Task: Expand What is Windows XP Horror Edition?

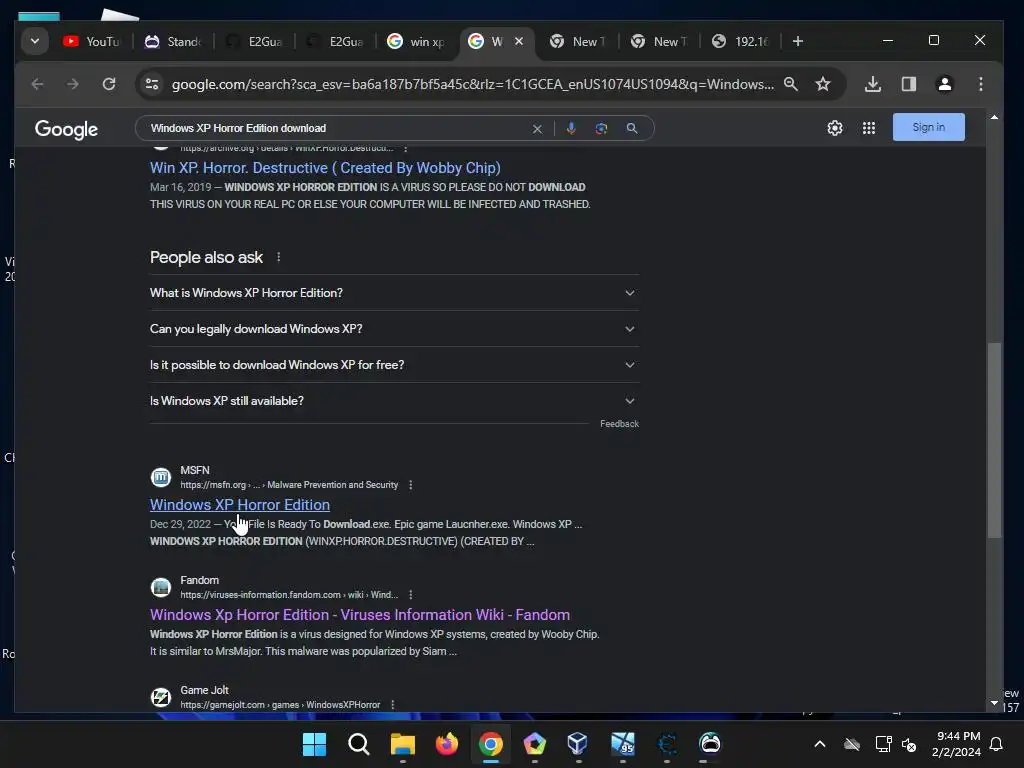Action: click(394, 293)
